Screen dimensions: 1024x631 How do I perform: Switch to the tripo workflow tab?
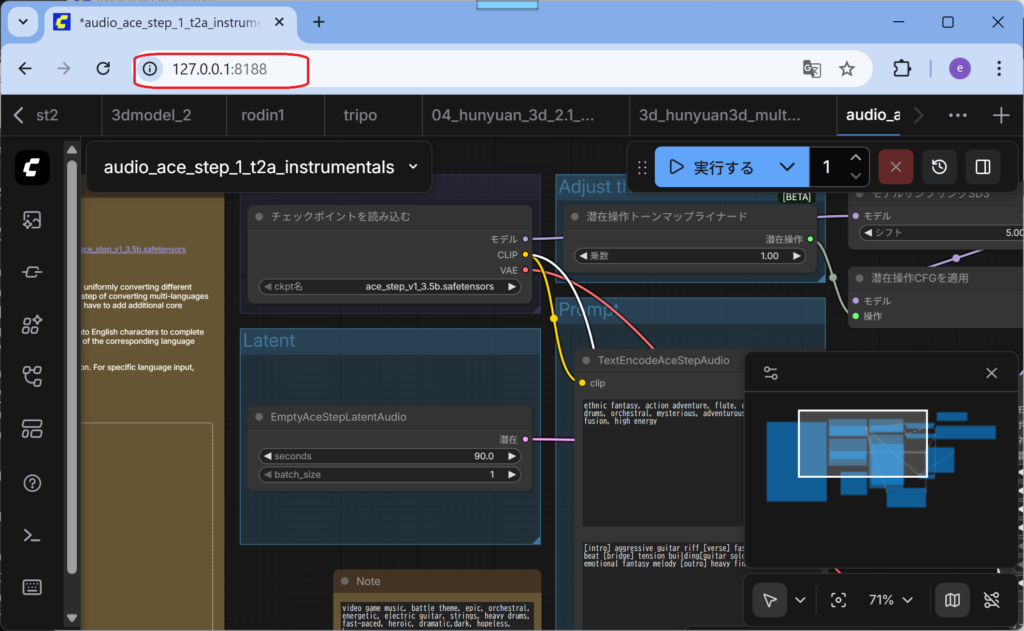[359, 115]
